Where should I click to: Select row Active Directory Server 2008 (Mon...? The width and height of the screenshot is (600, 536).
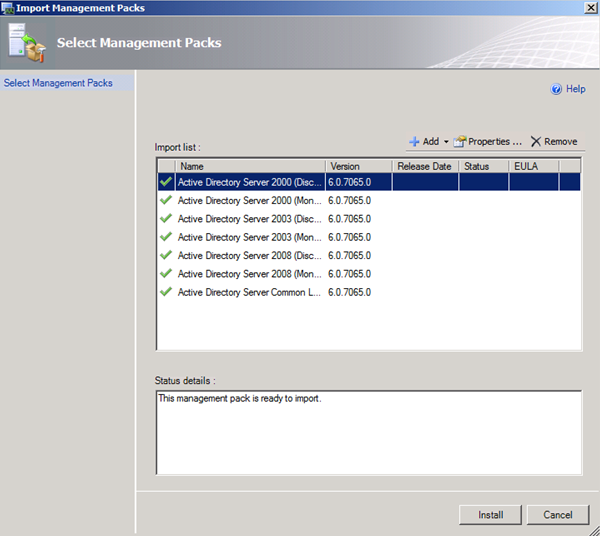coord(369,274)
